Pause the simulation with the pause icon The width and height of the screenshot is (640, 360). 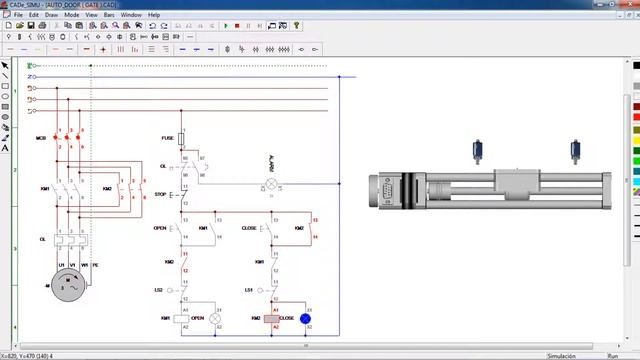coord(248,26)
